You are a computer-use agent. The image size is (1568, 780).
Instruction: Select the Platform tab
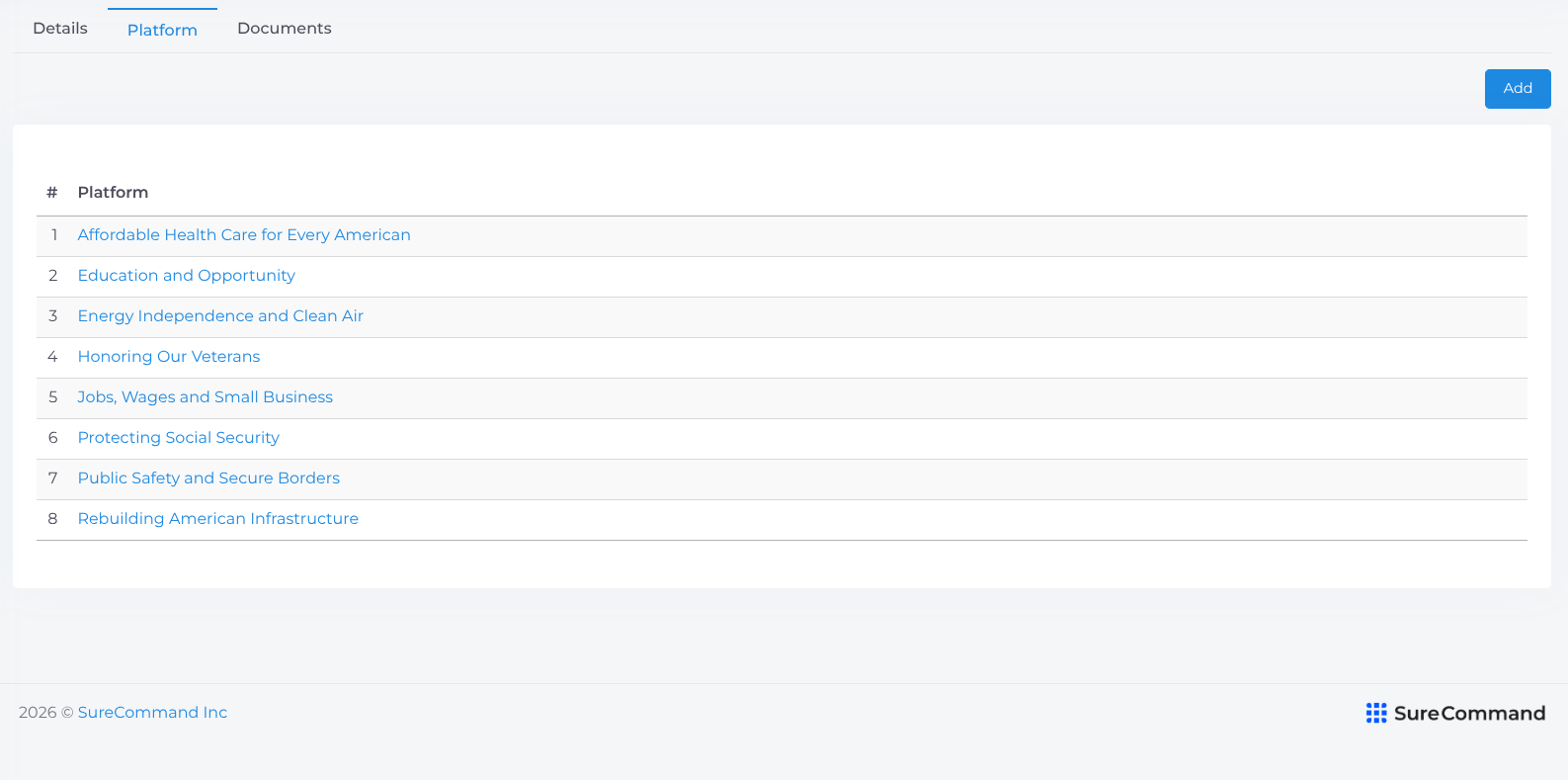point(162,30)
